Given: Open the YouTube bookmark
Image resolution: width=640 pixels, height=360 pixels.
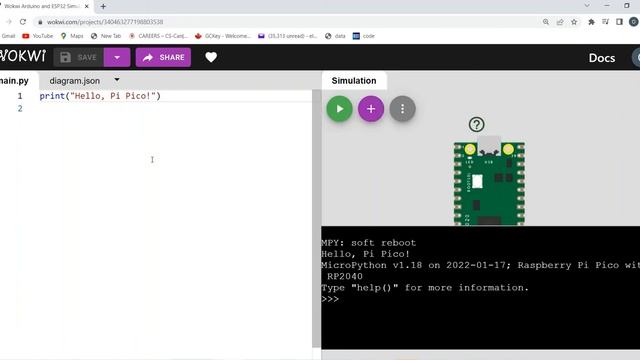Looking at the screenshot, I should tap(38, 36).
